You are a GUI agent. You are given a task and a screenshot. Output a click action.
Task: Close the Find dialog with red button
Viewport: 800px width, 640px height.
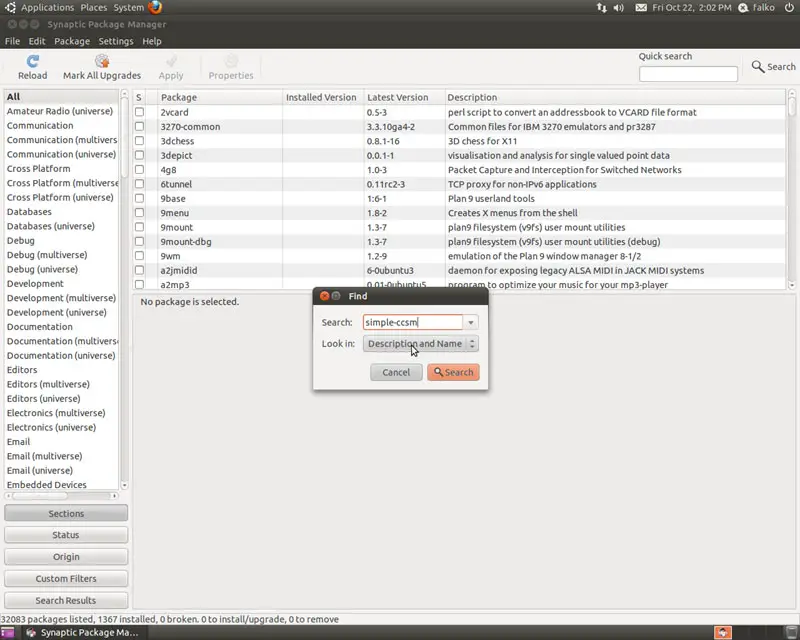pyautogui.click(x=324, y=296)
